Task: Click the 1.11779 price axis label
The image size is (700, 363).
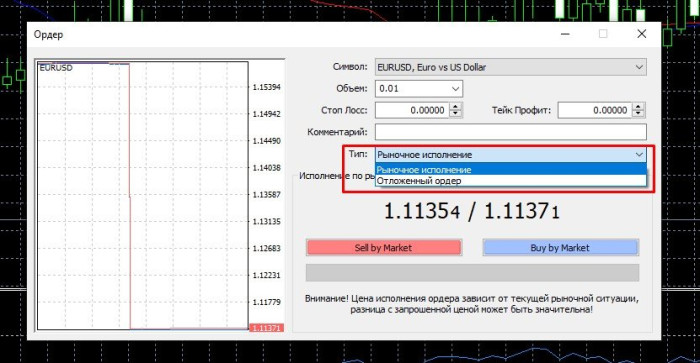Action: click(267, 302)
